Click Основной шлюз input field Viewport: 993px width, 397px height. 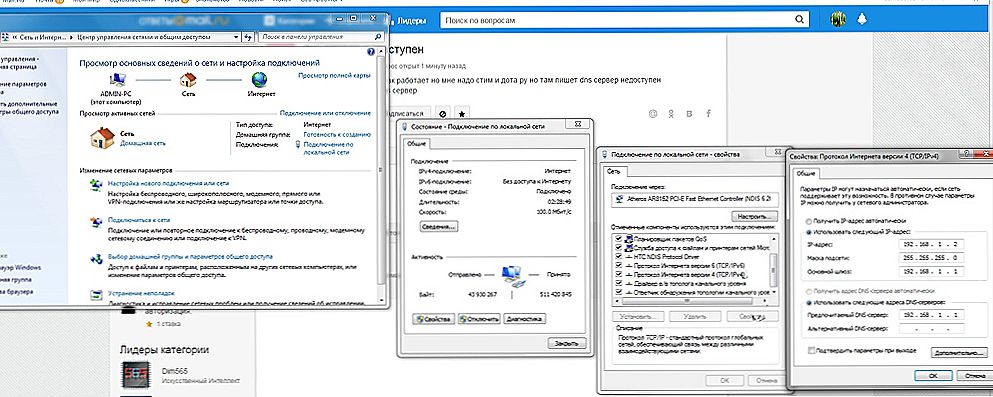click(931, 272)
